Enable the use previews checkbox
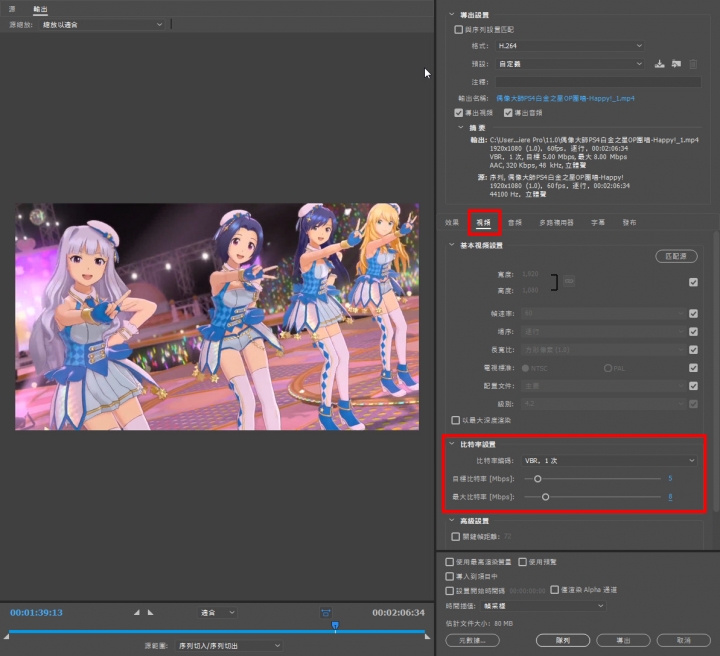Viewport: 720px width, 656px height. pos(523,562)
